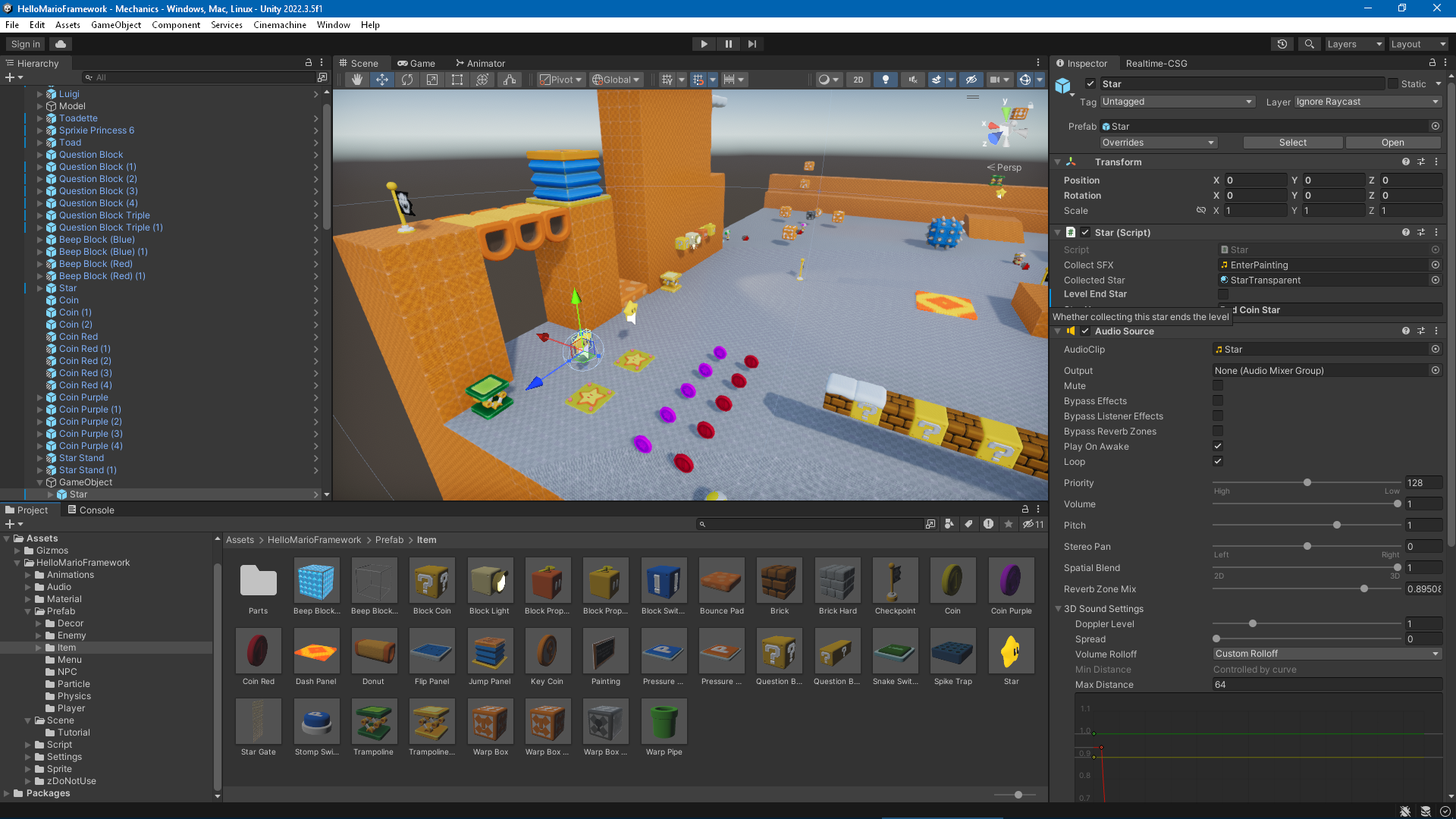Enable the Mute checkbox

coord(1218,386)
